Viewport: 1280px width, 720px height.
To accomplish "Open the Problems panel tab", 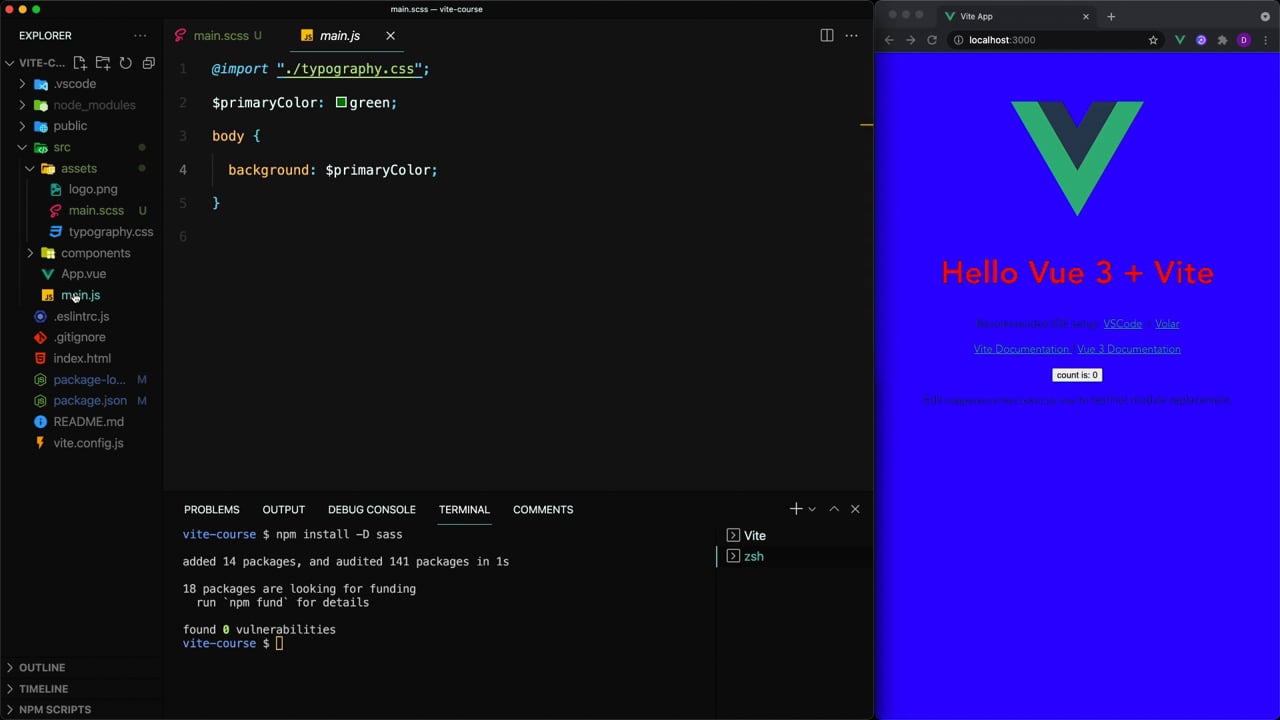I will pos(212,509).
